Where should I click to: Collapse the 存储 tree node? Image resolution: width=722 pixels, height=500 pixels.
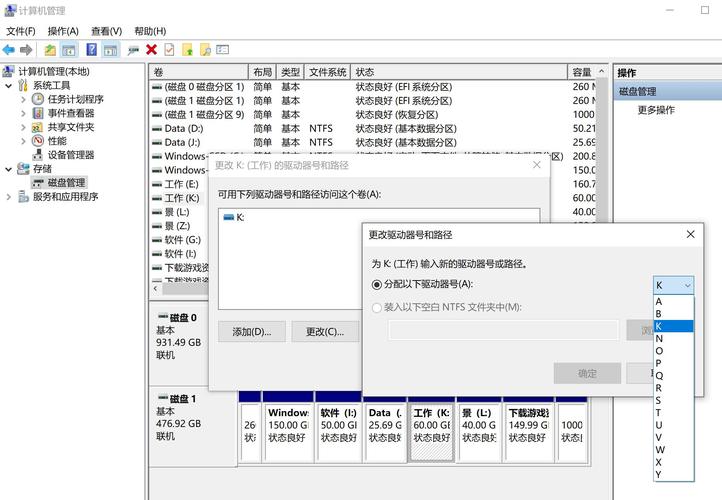(8, 169)
